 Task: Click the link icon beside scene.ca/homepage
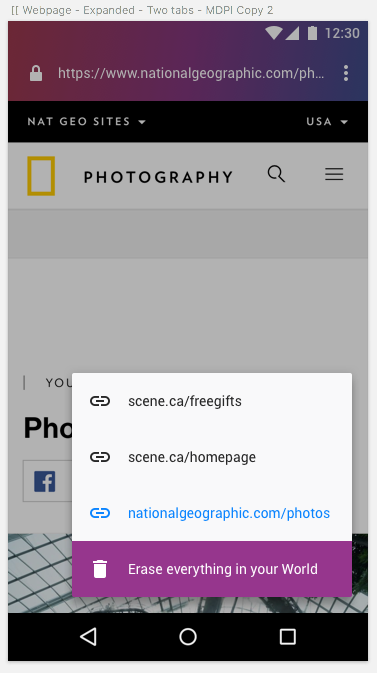[100, 457]
